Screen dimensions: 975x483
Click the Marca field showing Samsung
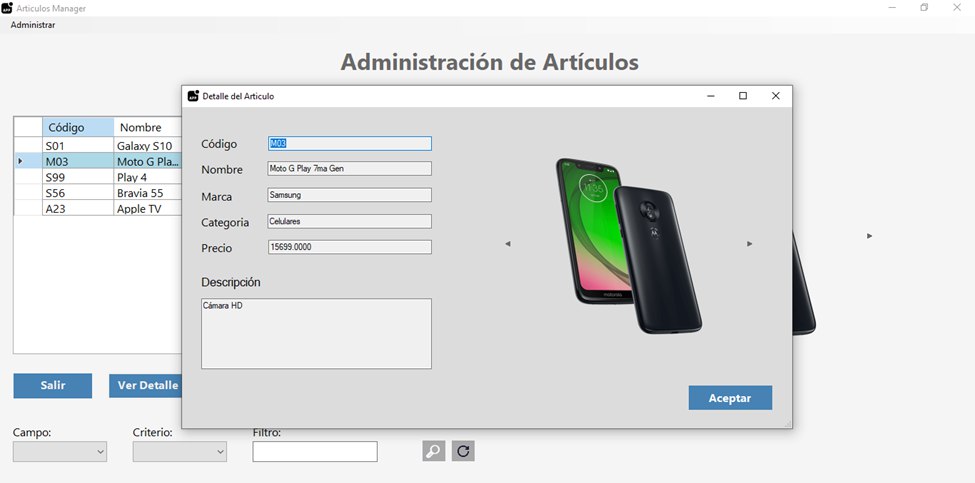tap(349, 195)
